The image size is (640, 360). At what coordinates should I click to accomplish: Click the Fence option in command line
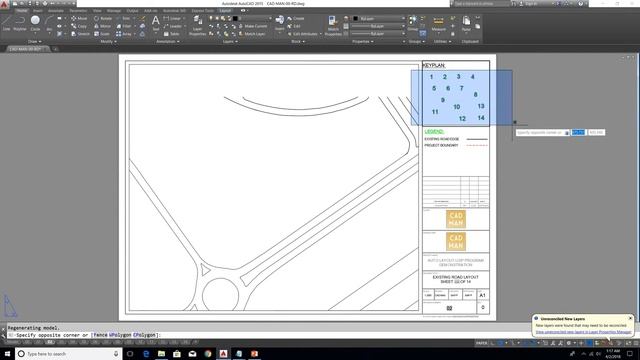click(101, 335)
